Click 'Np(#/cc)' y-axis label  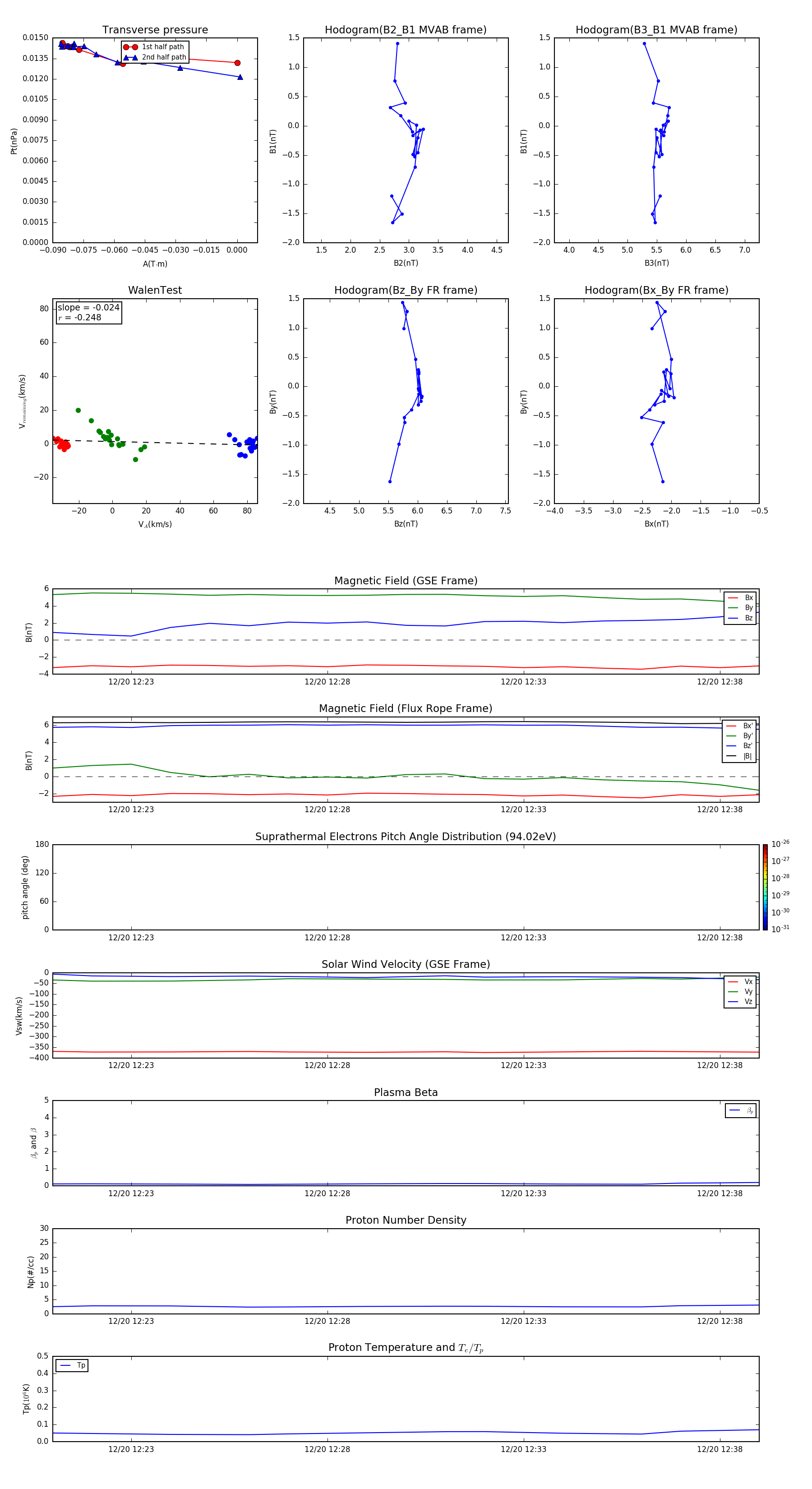pyautogui.click(x=31, y=1272)
